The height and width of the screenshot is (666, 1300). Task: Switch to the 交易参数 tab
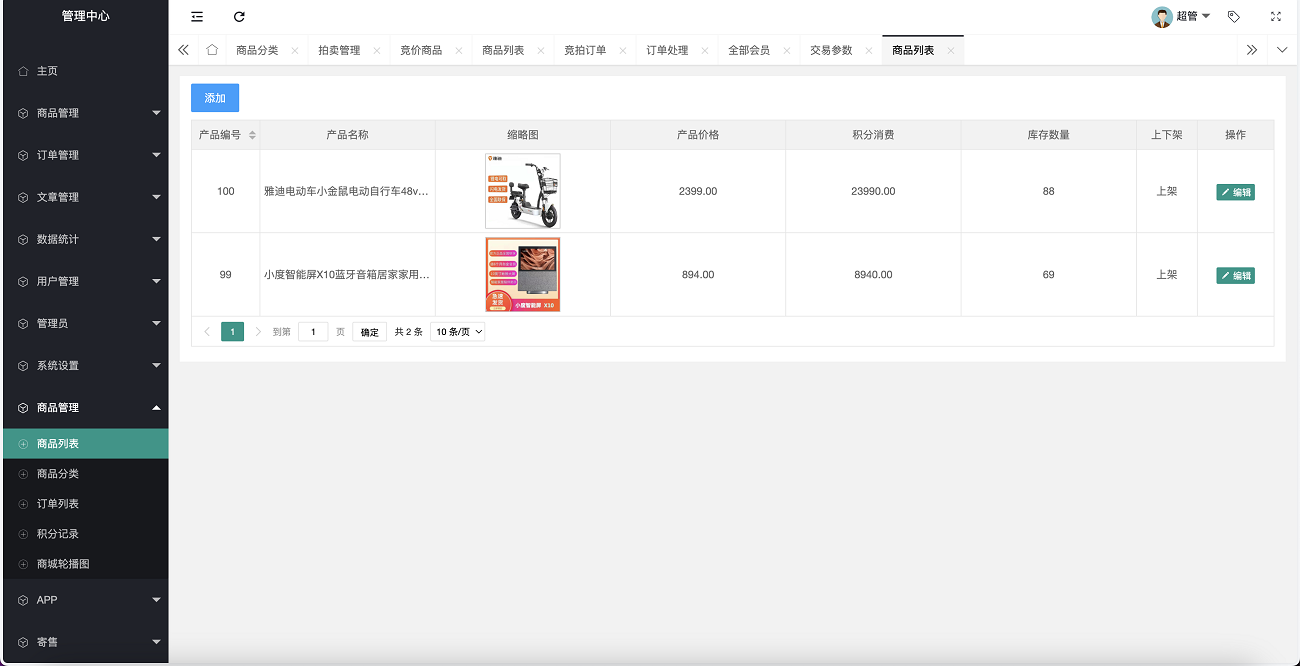point(831,50)
